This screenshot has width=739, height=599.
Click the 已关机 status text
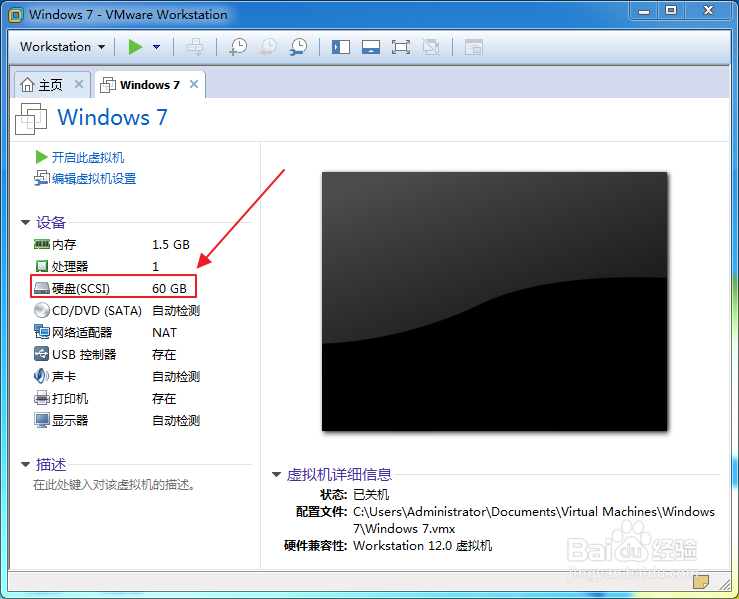pyautogui.click(x=371, y=494)
